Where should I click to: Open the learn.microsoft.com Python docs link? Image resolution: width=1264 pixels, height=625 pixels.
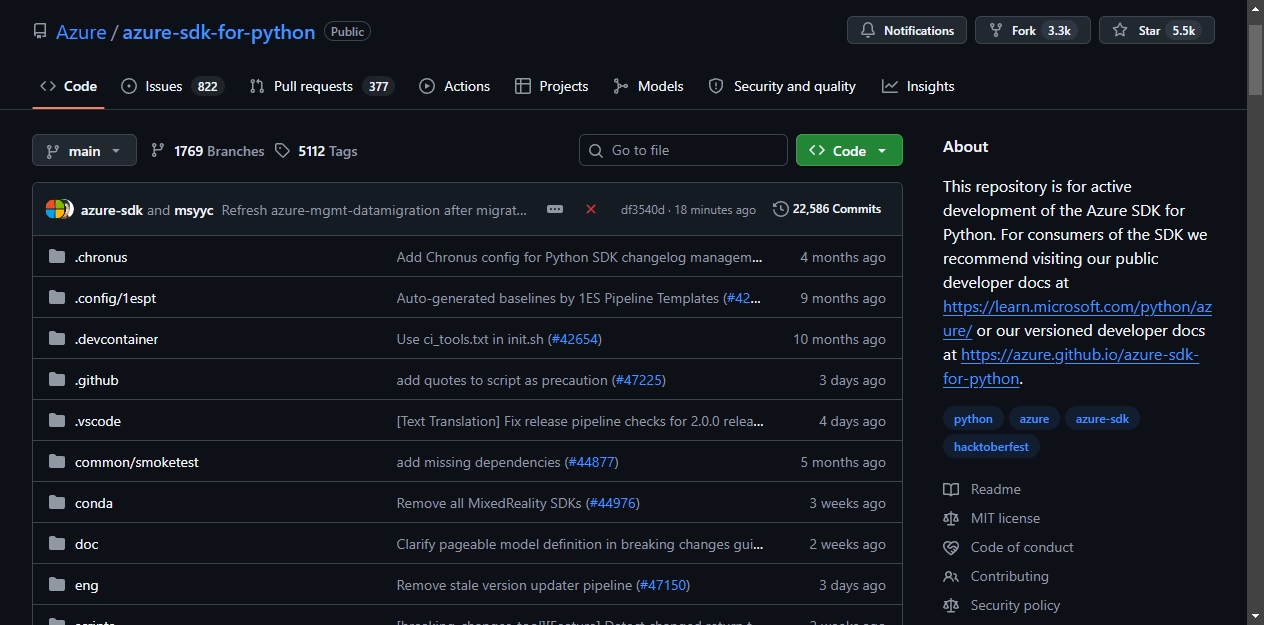[x=1077, y=318]
